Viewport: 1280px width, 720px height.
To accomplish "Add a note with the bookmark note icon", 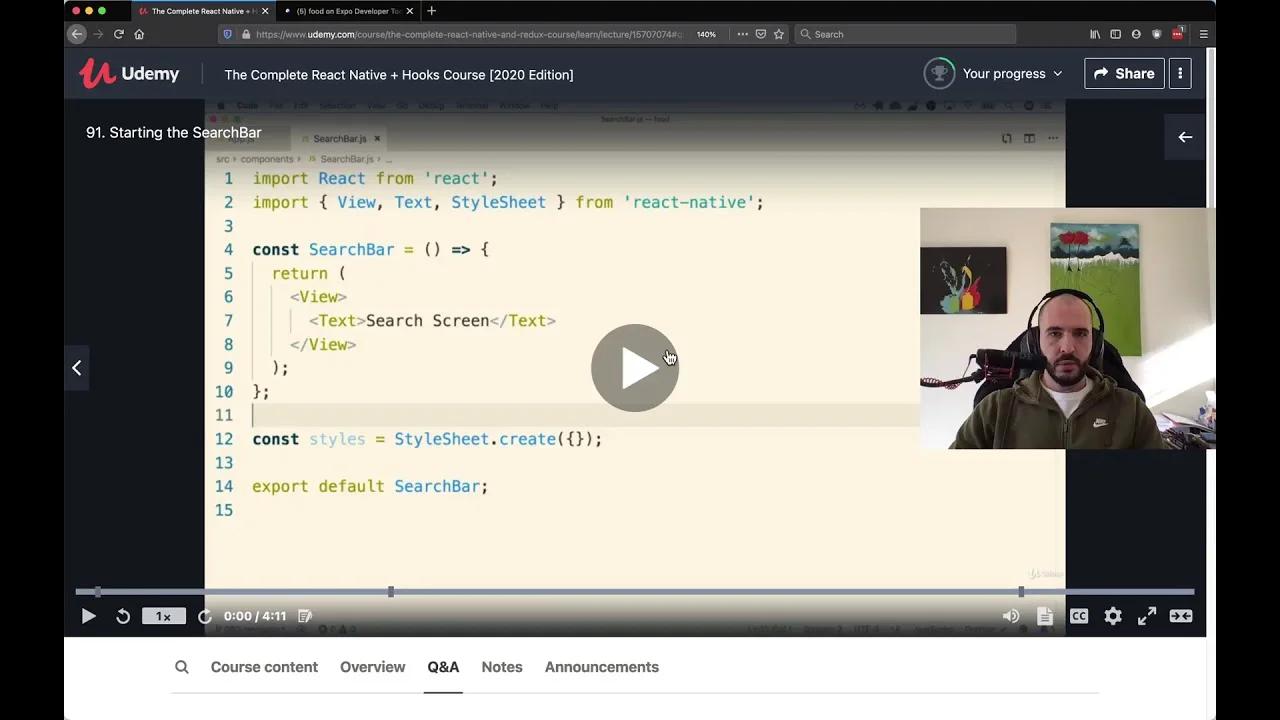I will [x=305, y=616].
